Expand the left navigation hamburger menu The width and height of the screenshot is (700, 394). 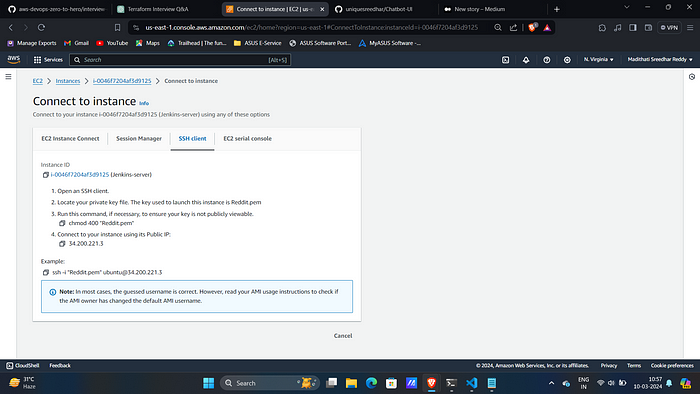[8, 77]
